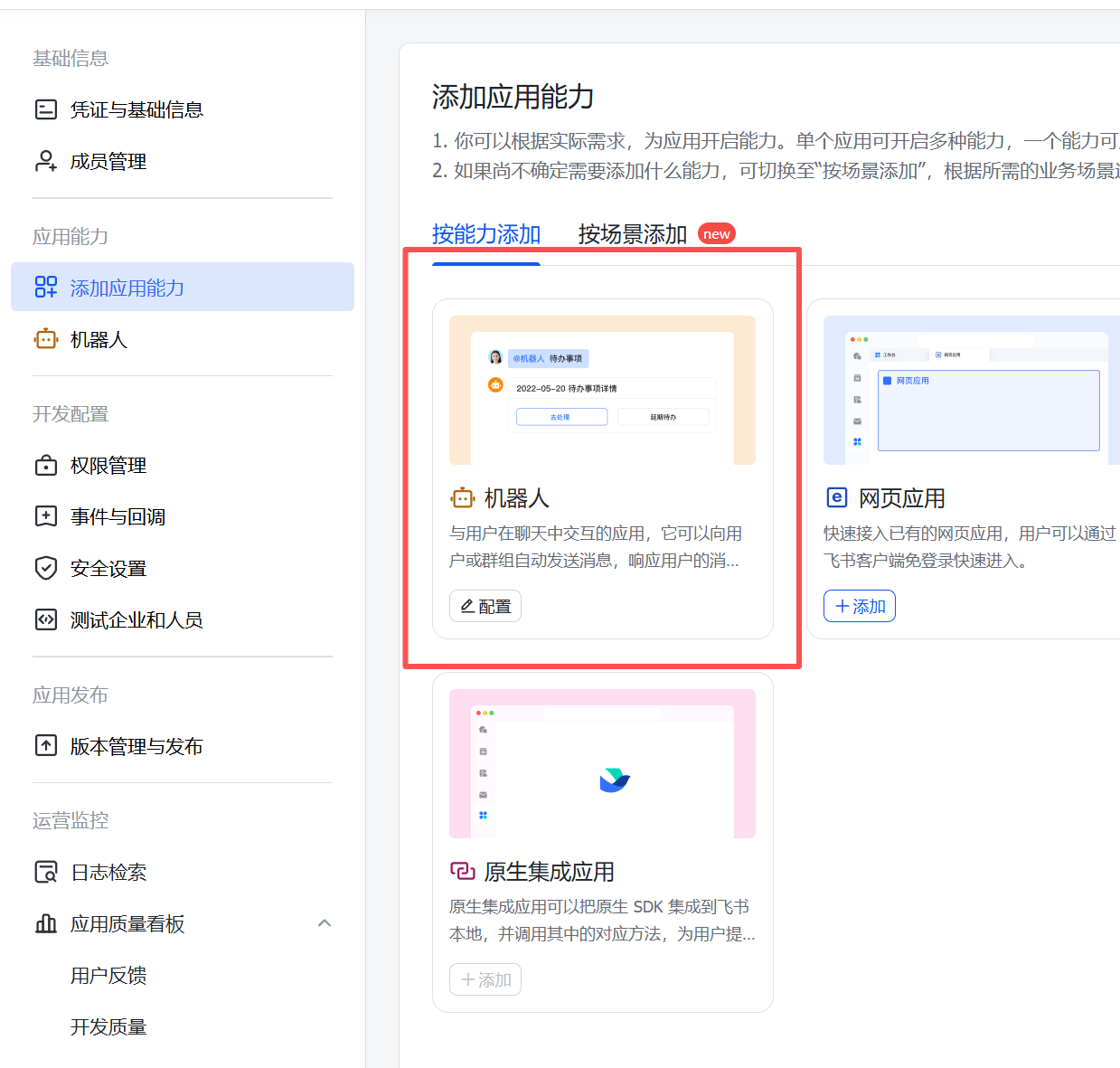Click the 基础信息 section label

click(71, 58)
